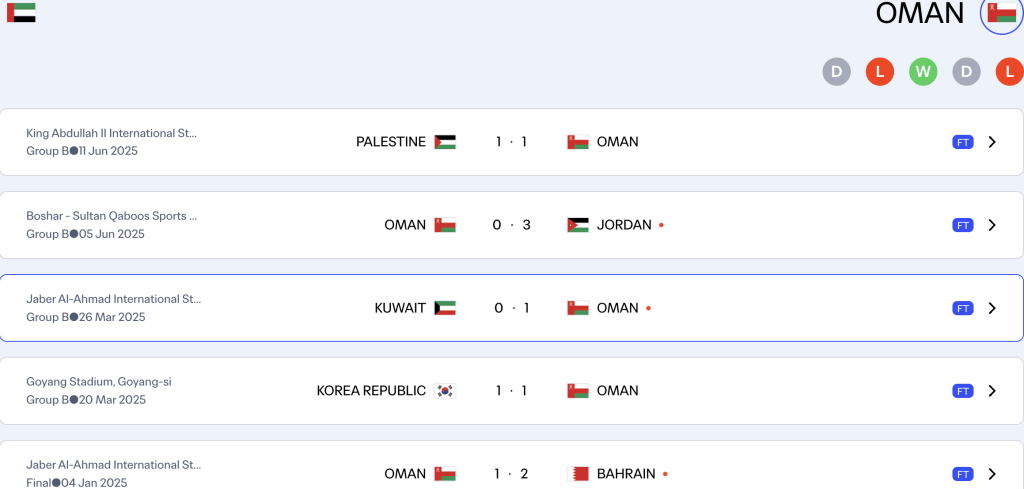
Task: Click the OMAN team heading
Action: pyautogui.click(x=919, y=13)
